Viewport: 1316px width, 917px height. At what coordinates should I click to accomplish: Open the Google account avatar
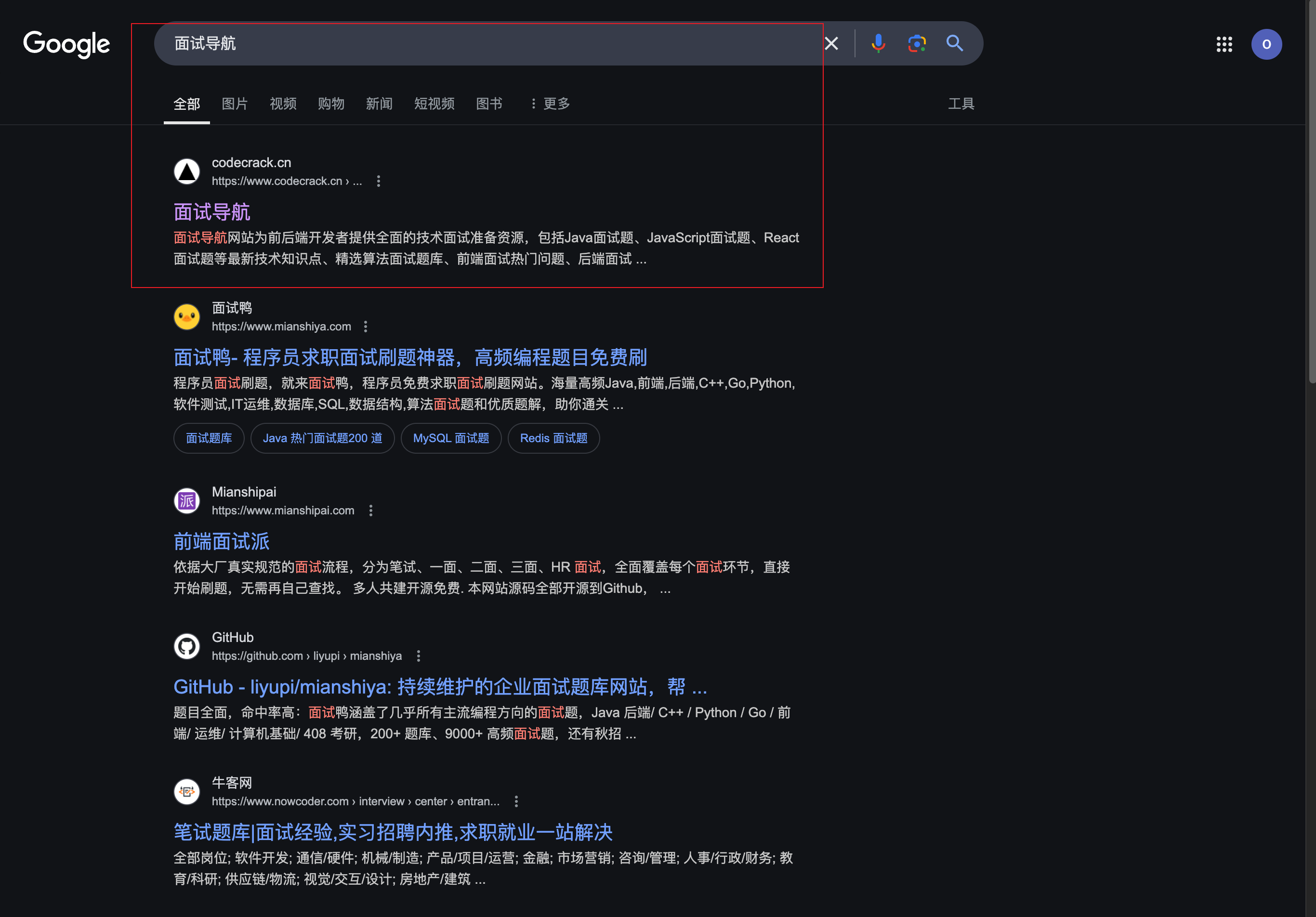click(1266, 44)
